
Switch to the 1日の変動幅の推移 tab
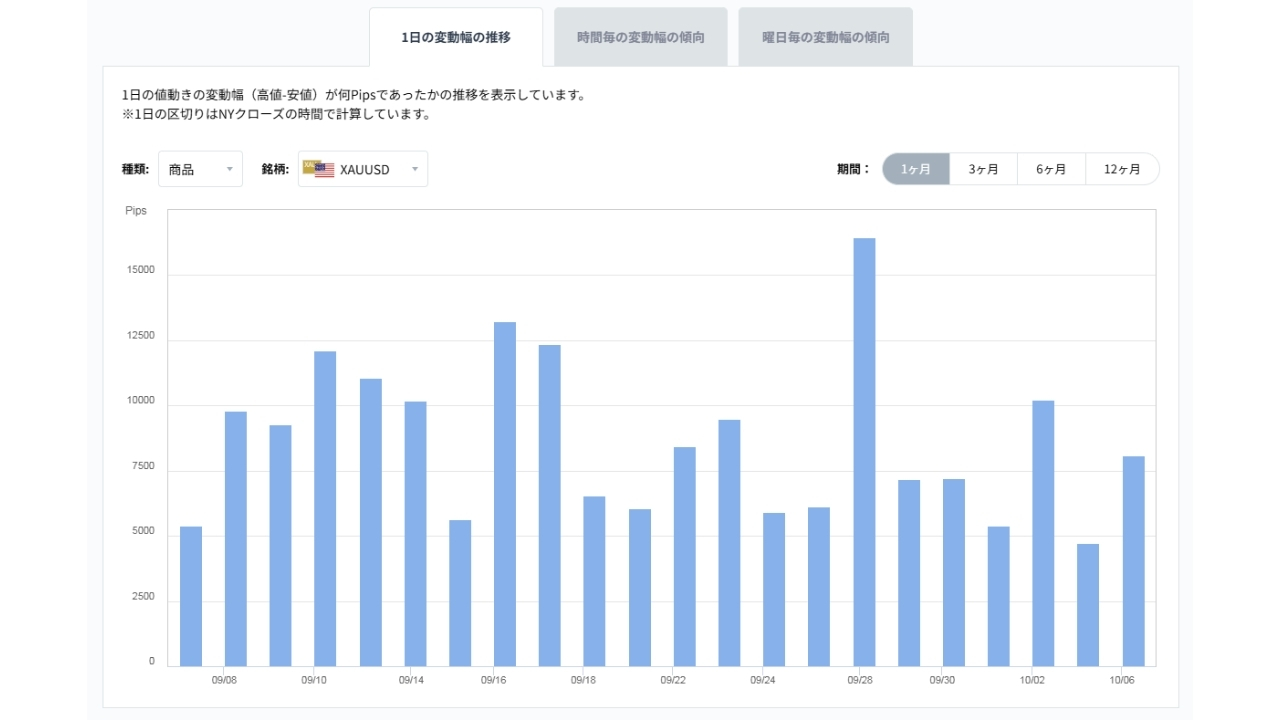tap(456, 38)
